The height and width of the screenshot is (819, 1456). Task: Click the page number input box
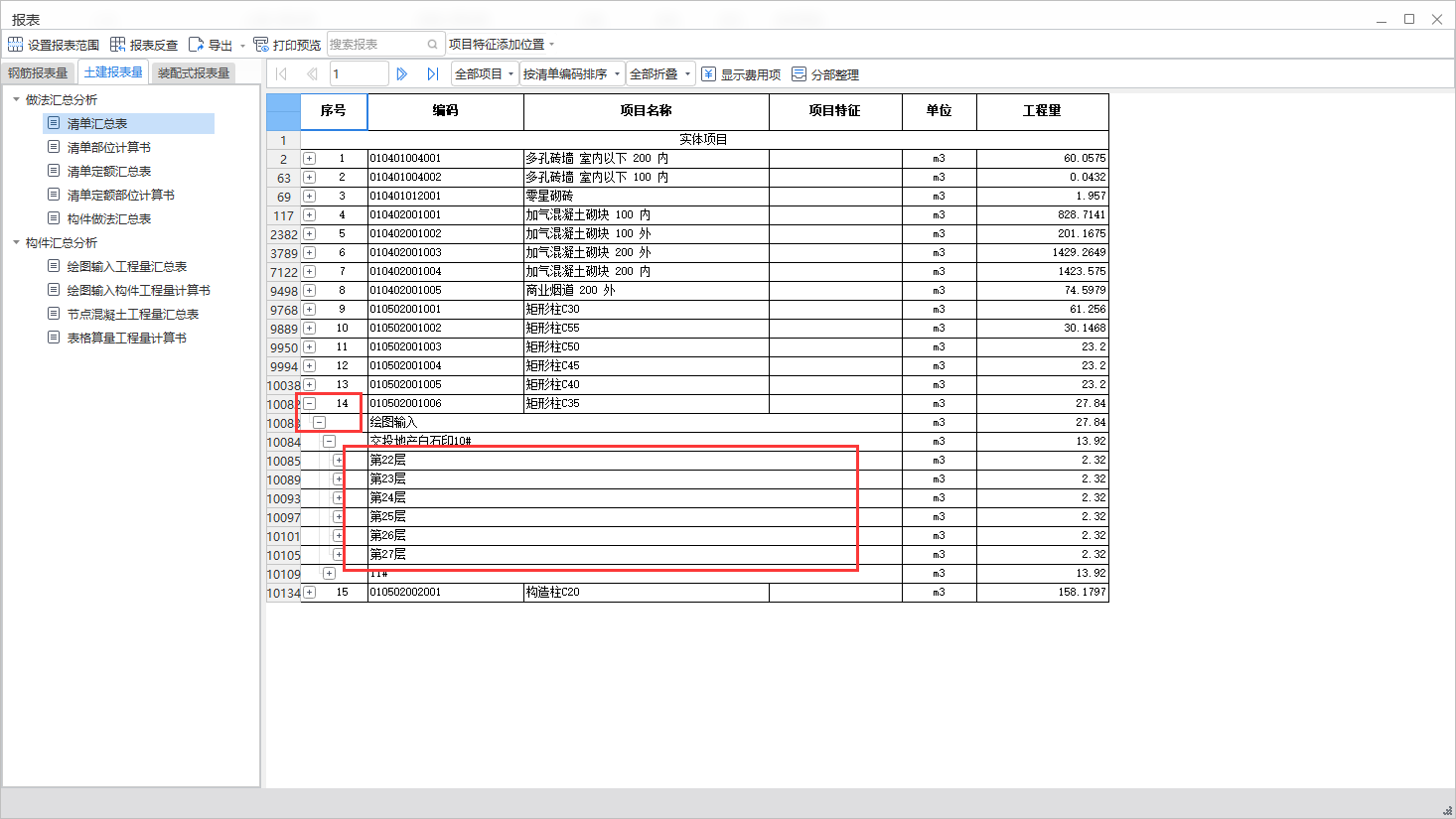[x=359, y=74]
